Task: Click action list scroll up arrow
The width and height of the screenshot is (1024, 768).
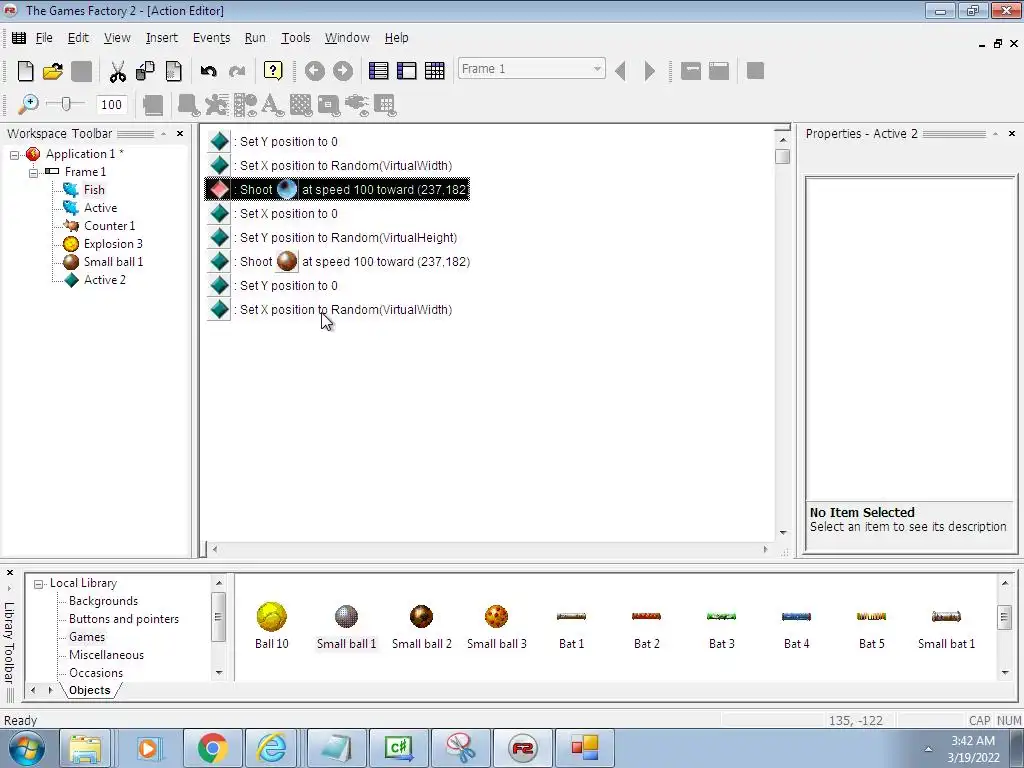Action: 782,139
